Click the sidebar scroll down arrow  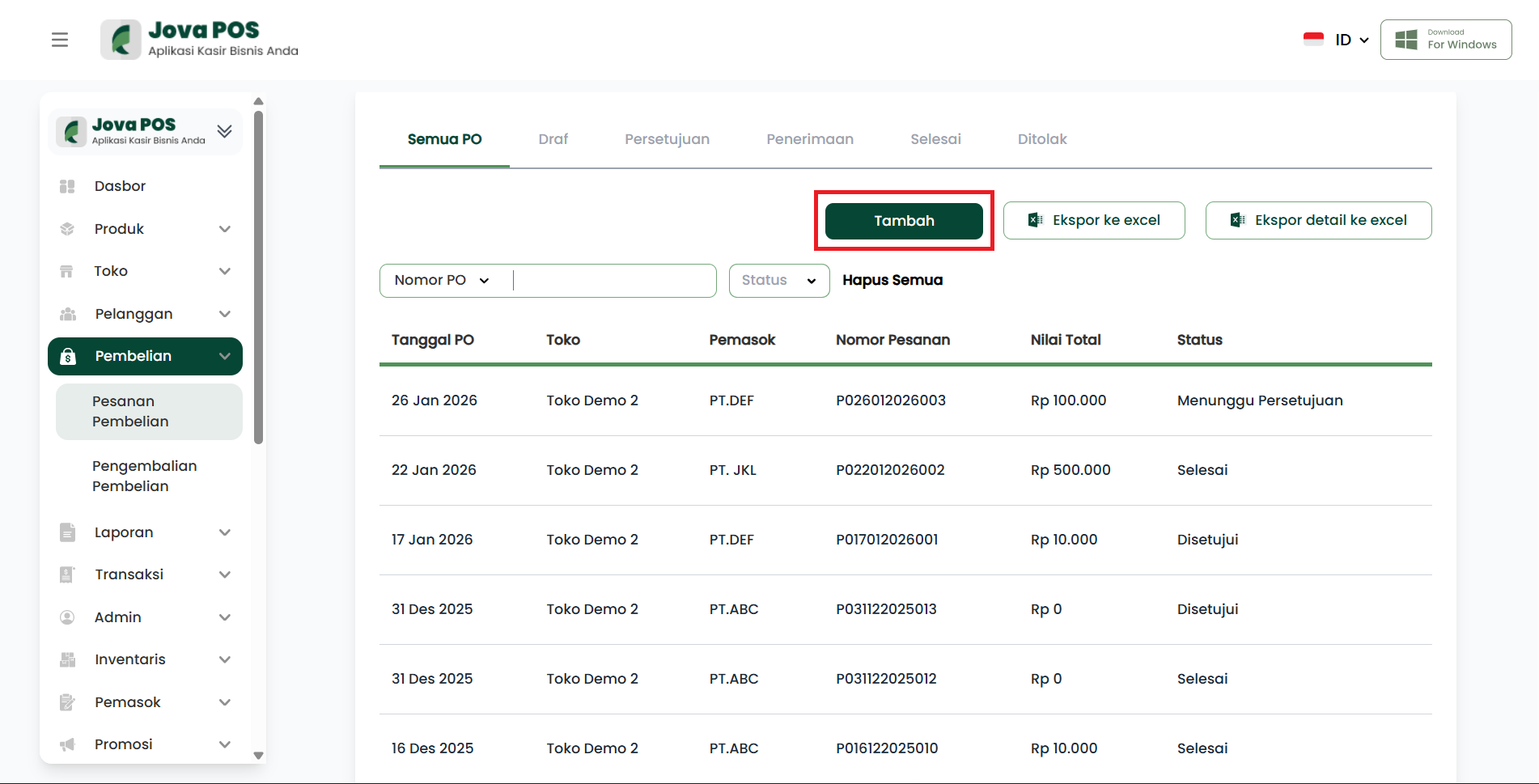coord(259,755)
